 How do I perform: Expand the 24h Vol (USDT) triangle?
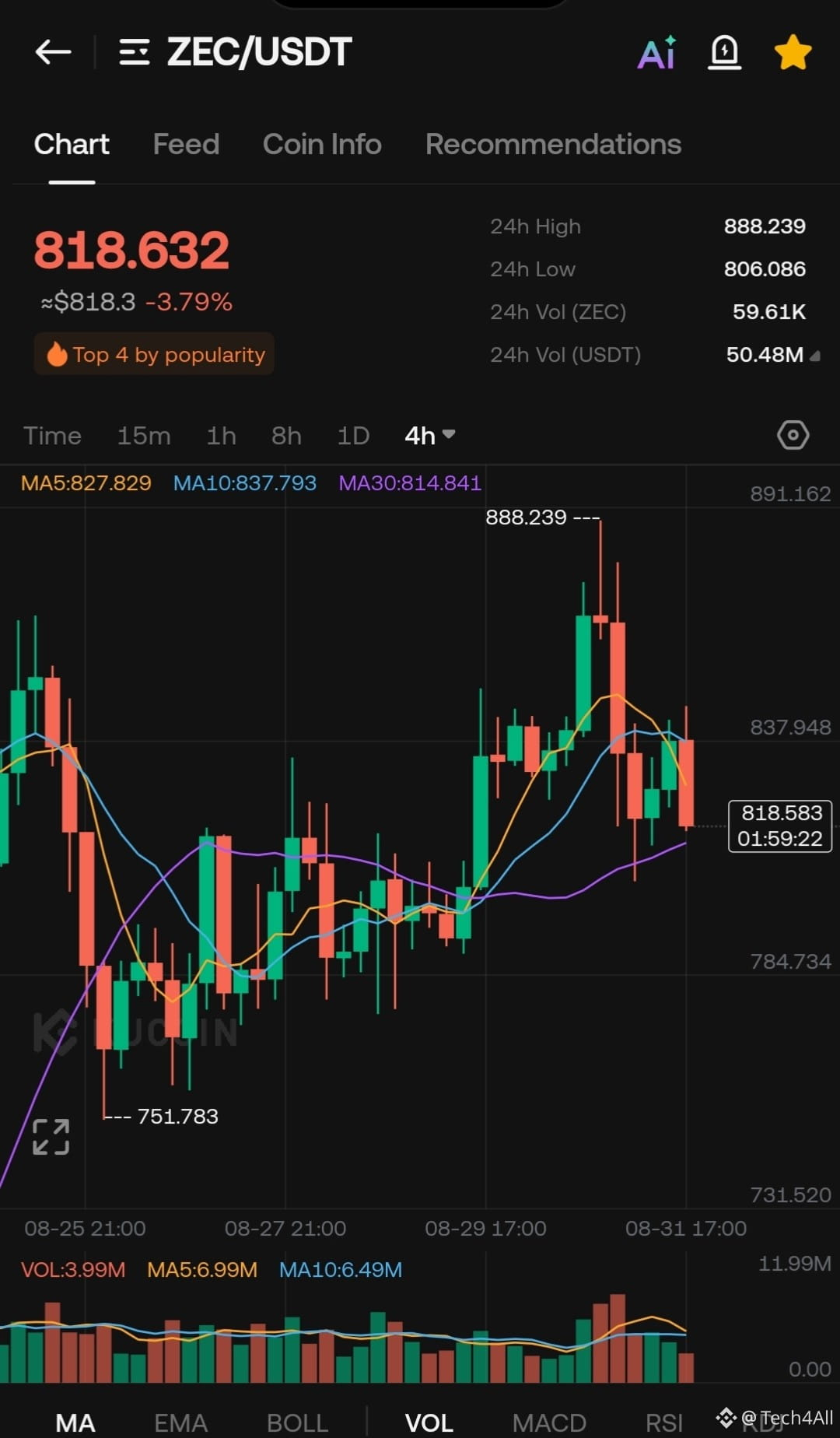814,356
